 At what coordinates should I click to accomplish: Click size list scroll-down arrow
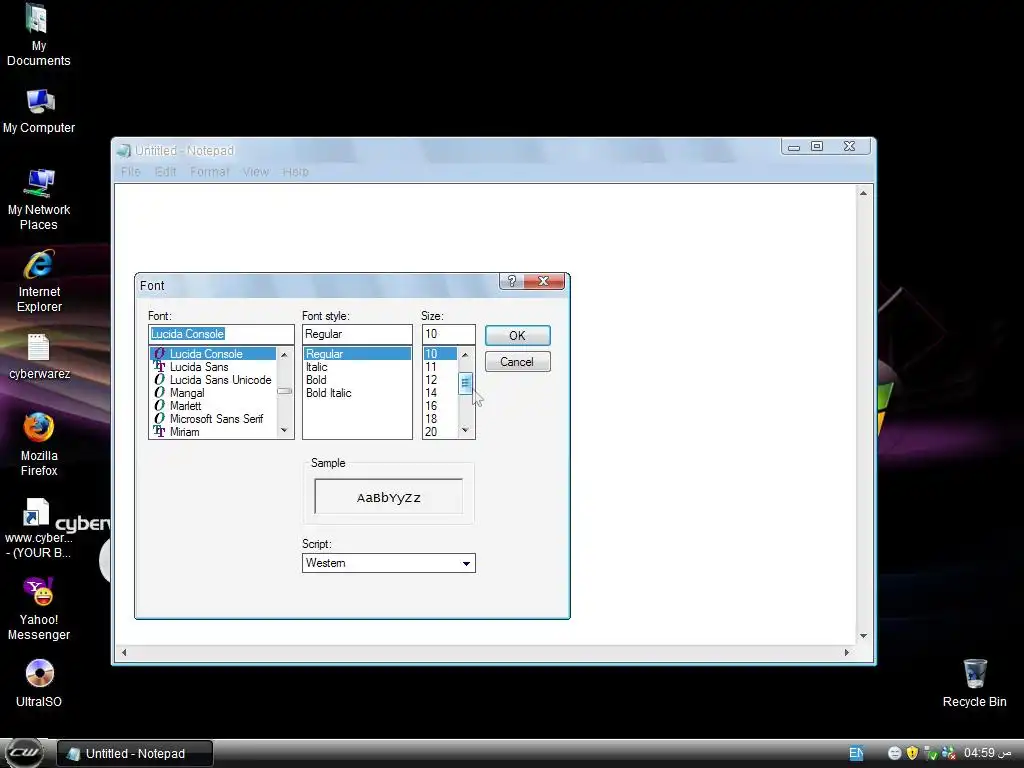[x=465, y=430]
